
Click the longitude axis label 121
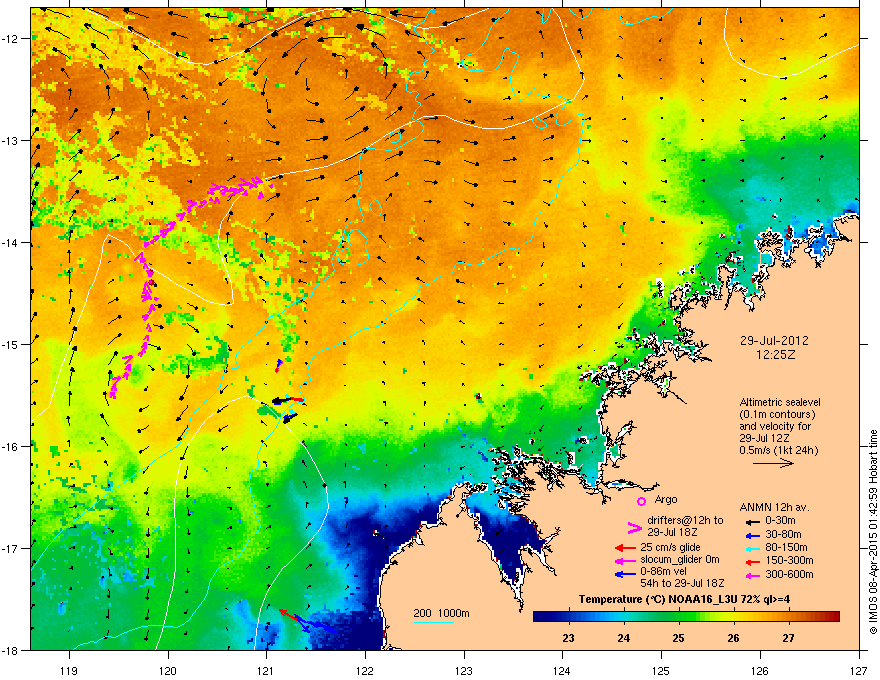click(266, 671)
